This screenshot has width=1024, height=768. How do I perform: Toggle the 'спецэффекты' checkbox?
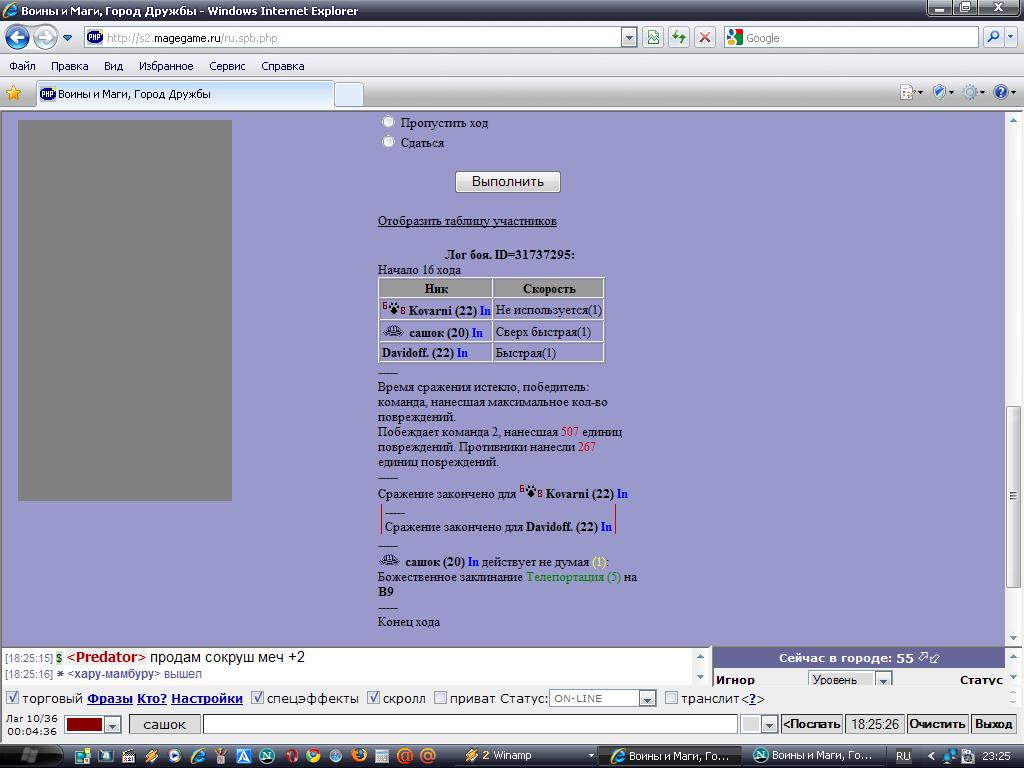(x=258, y=698)
